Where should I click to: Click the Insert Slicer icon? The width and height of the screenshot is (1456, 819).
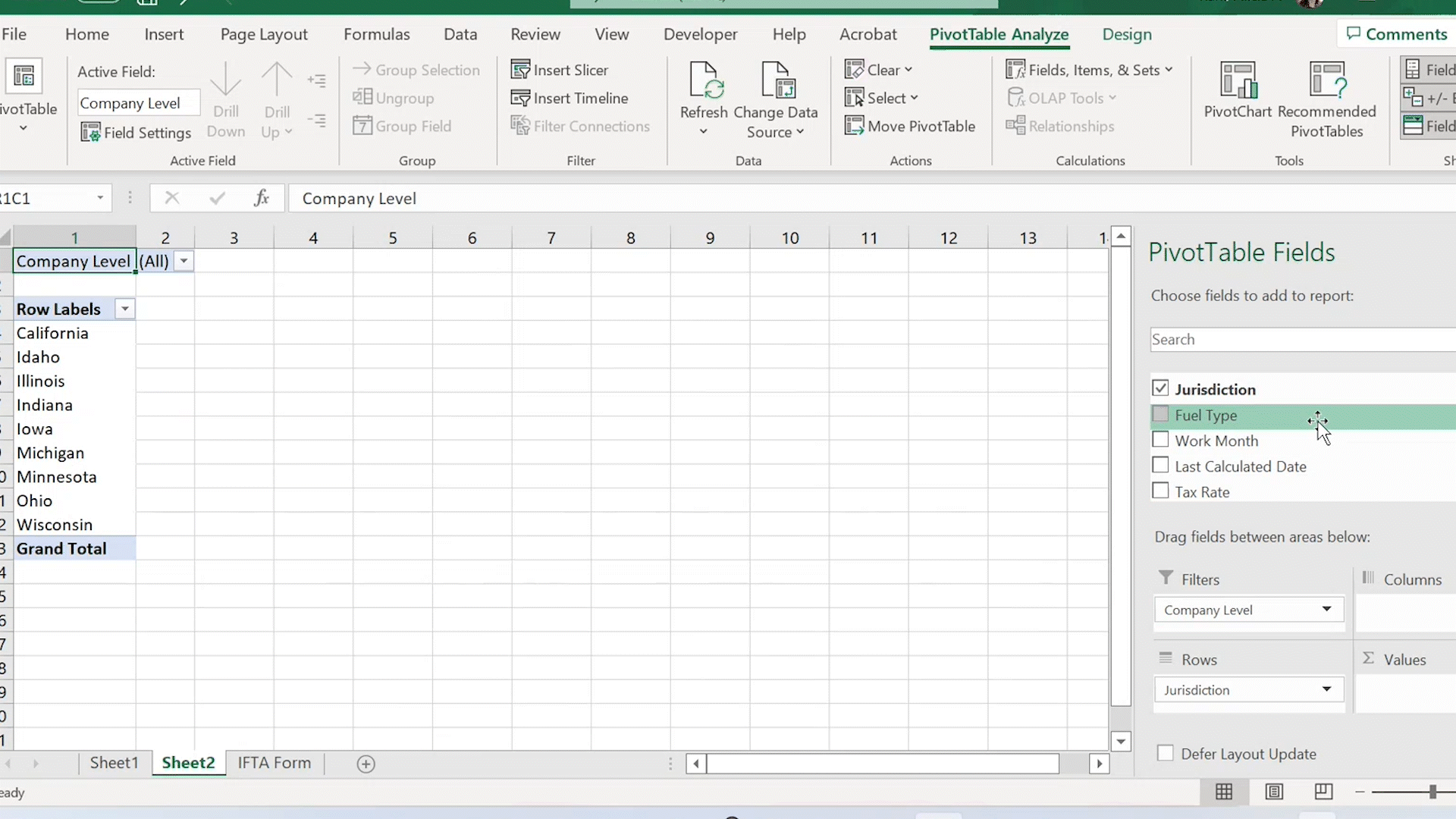(x=520, y=70)
